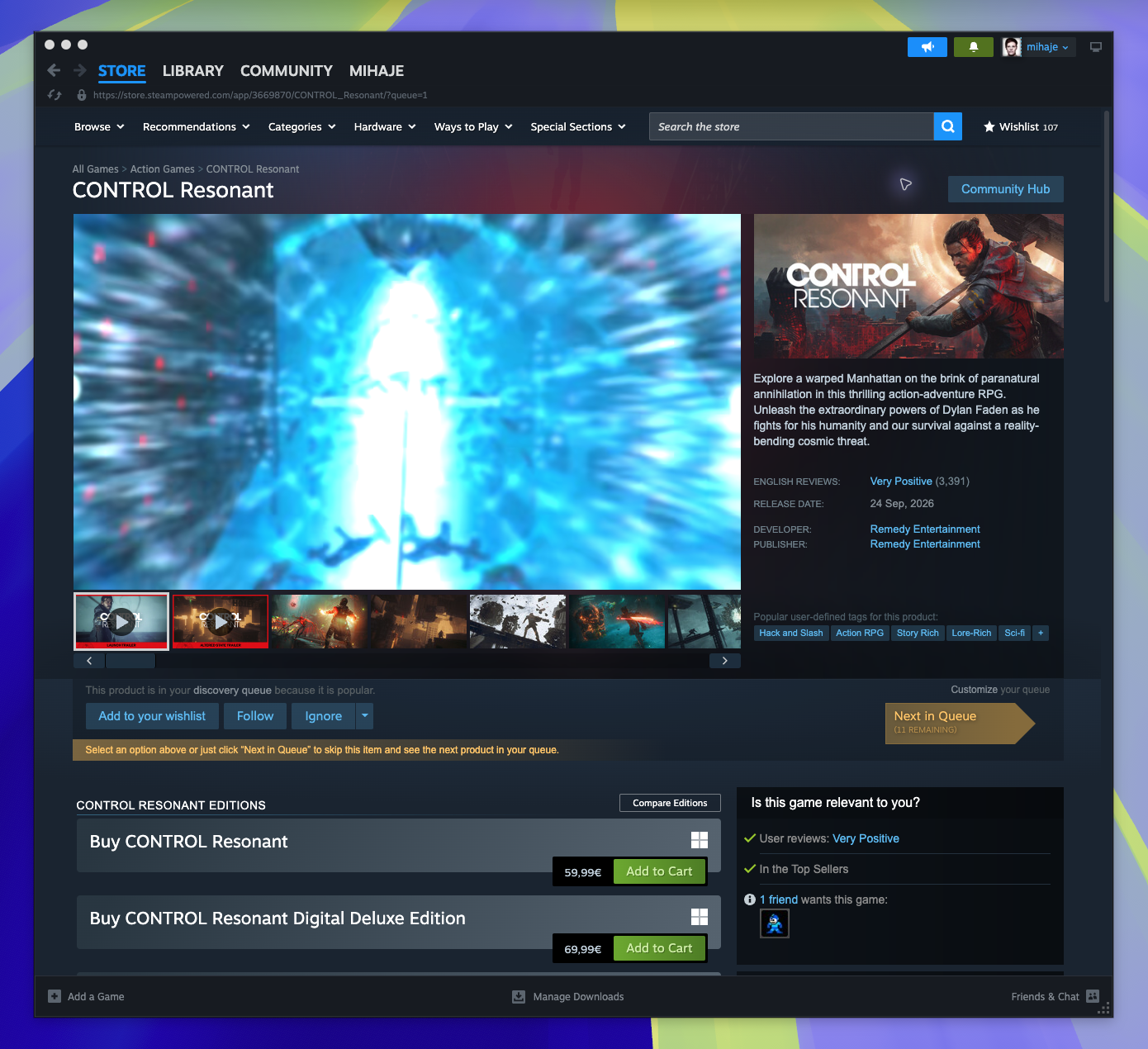Click inside the Search the store field
Image resolution: width=1148 pixels, height=1049 pixels.
point(791,126)
